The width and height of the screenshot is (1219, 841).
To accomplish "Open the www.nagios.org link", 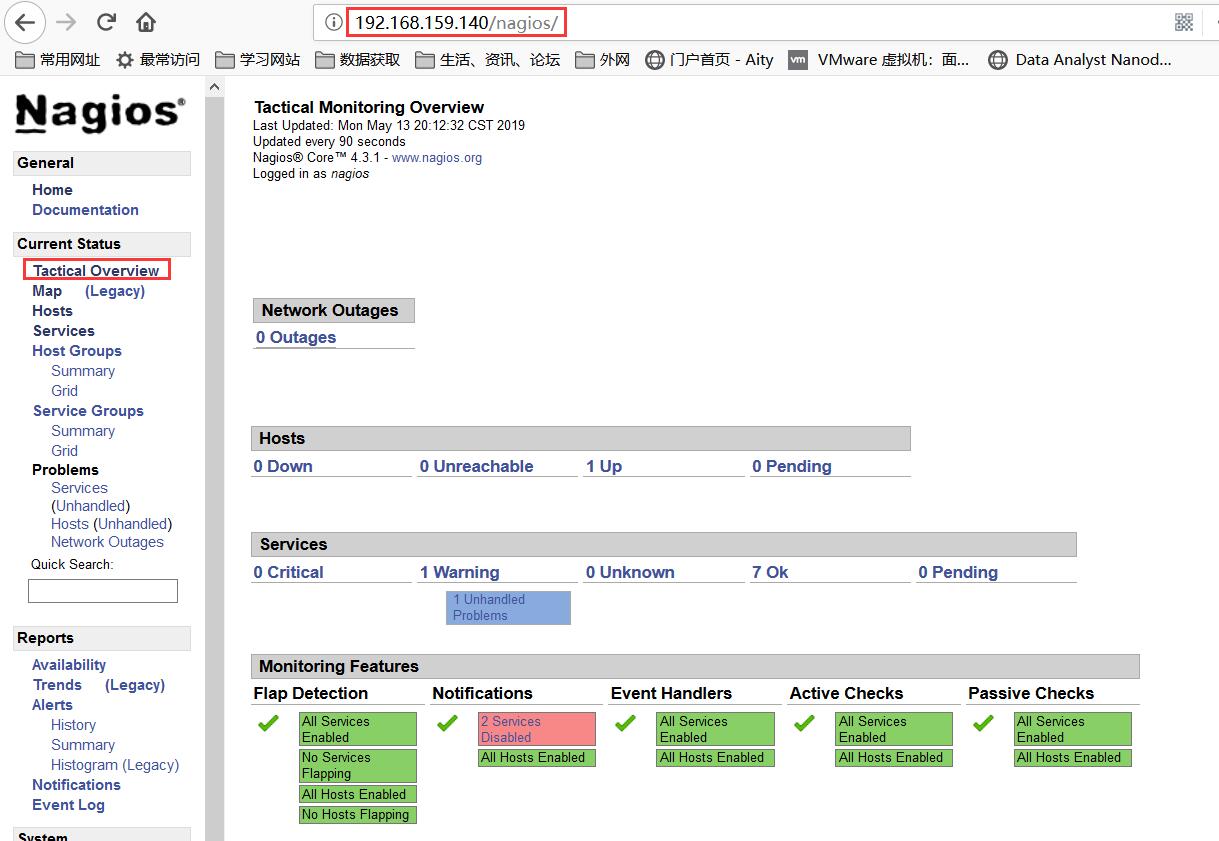I will tap(437, 158).
